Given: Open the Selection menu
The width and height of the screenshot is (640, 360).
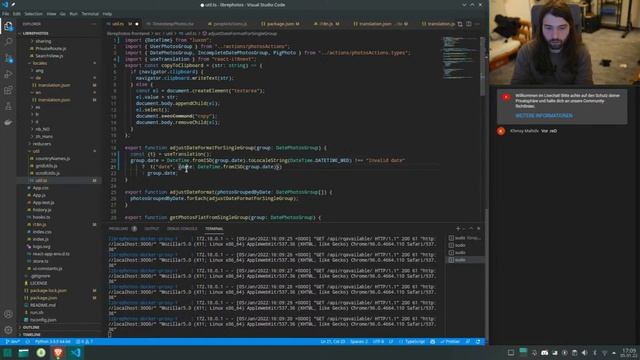Looking at the screenshot, I should tap(33, 14).
